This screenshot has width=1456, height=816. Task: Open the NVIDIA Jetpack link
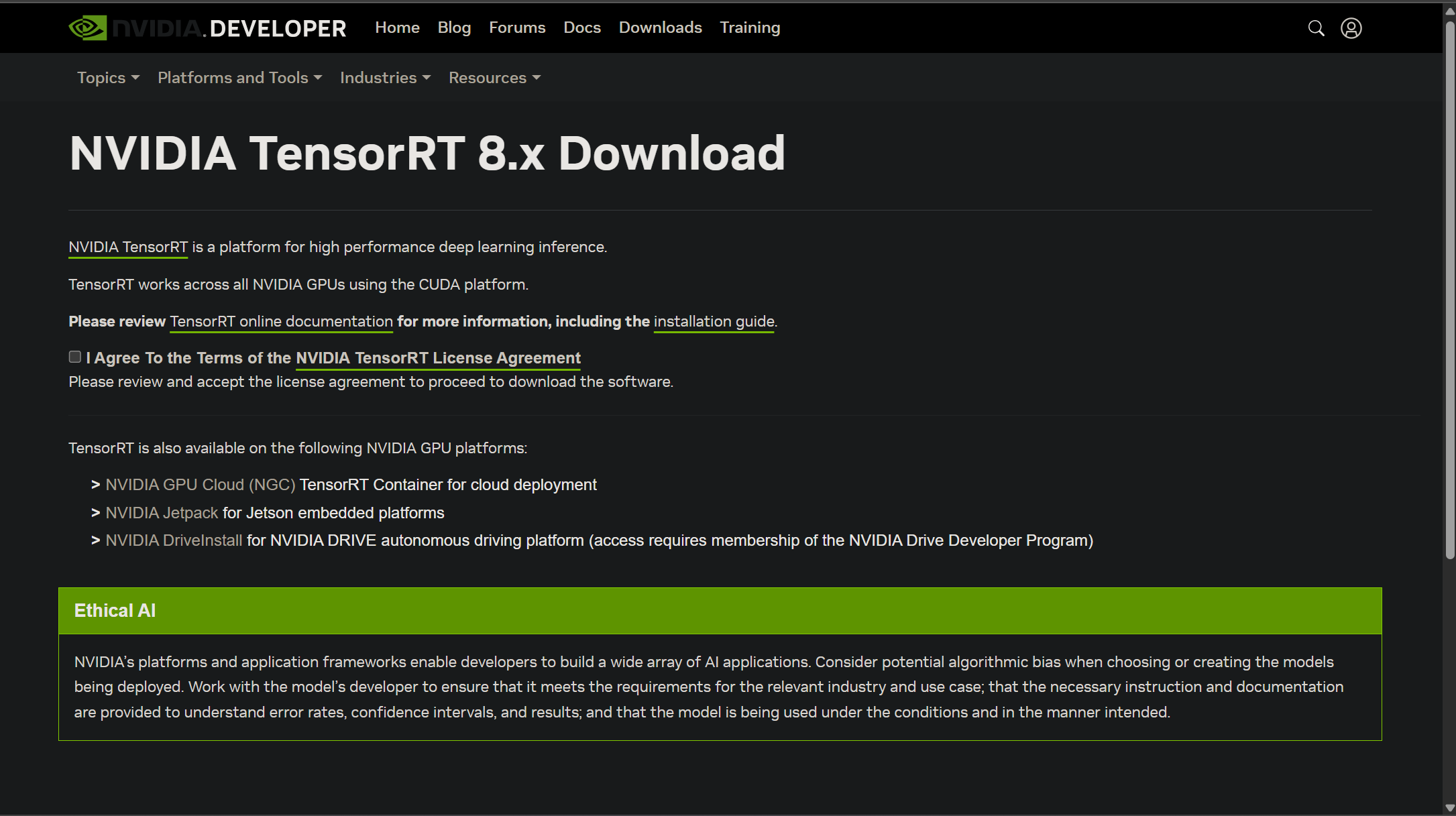(162, 513)
